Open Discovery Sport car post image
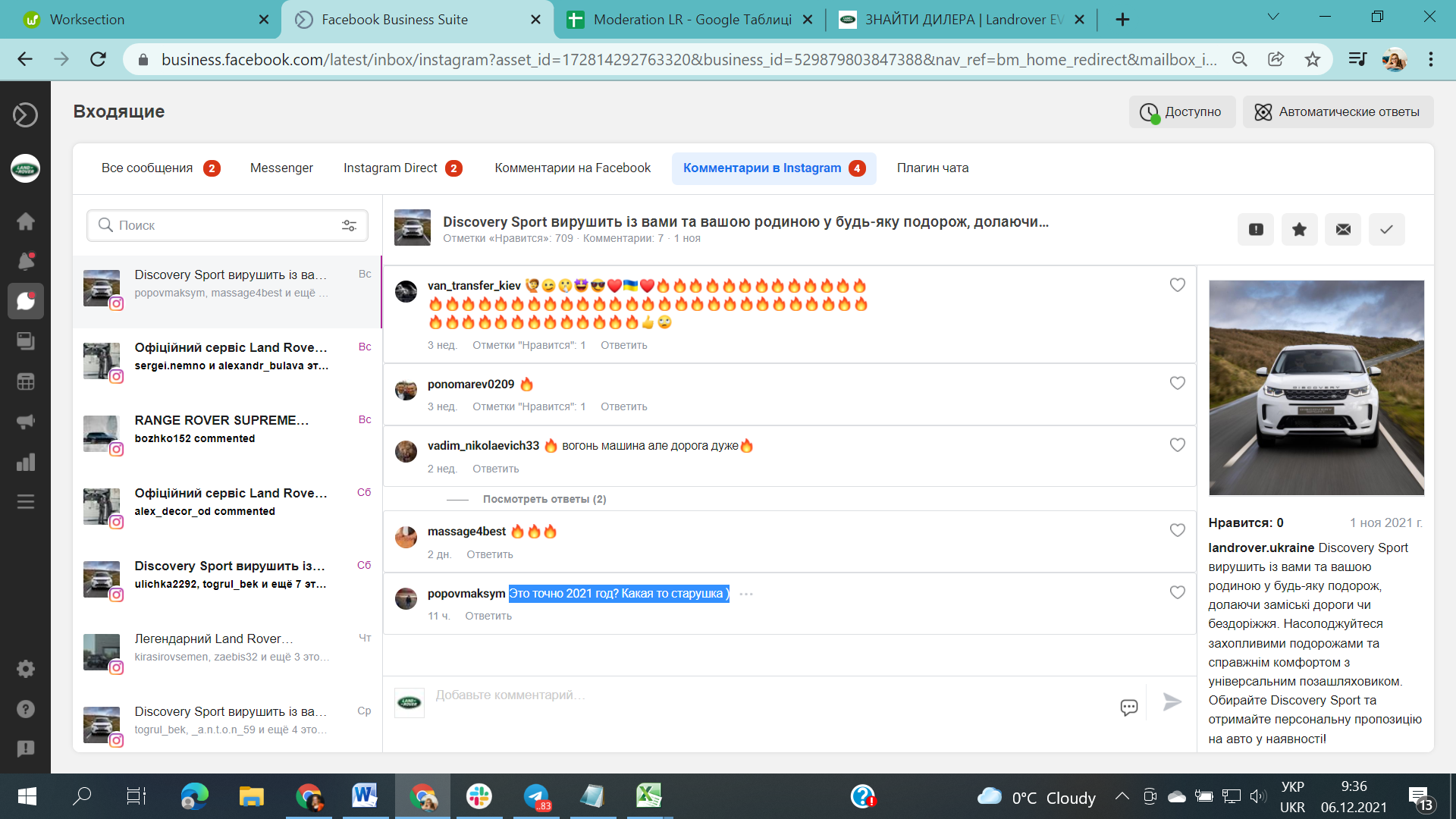This screenshot has width=1456, height=819. click(1316, 388)
